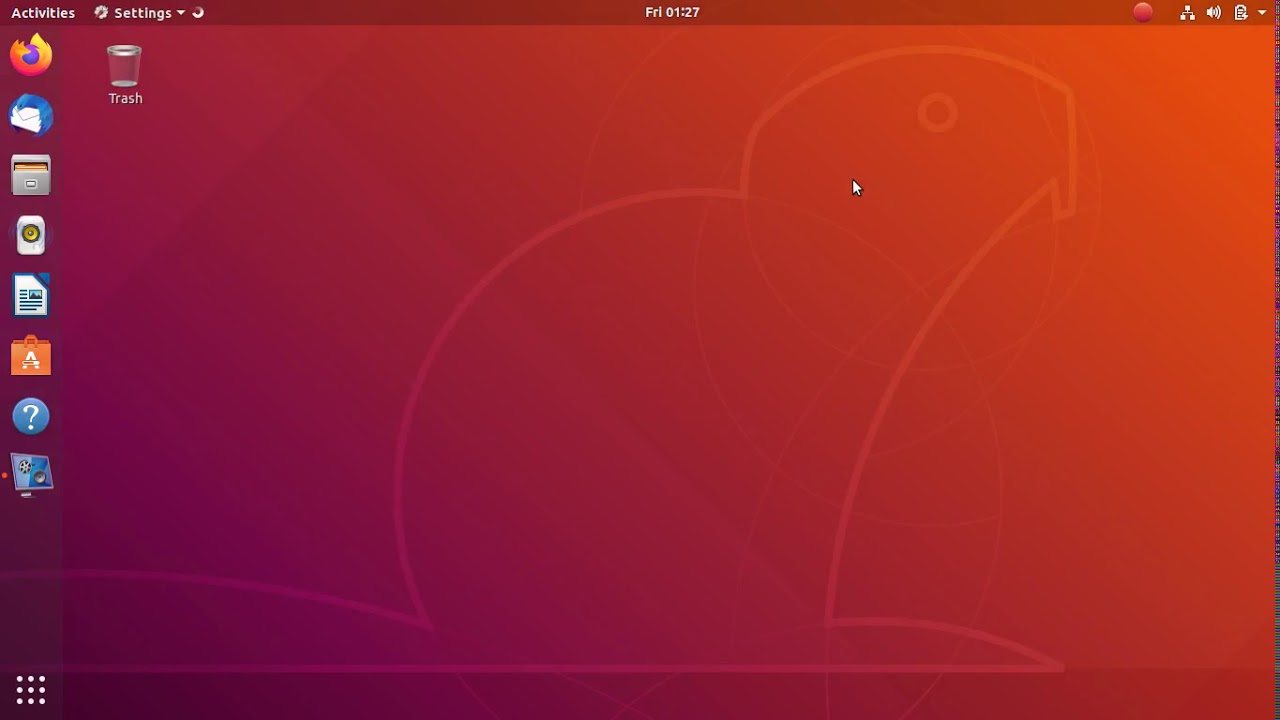Launch Rhythmbox music player
Viewport: 1280px width, 720px height.
click(31, 235)
